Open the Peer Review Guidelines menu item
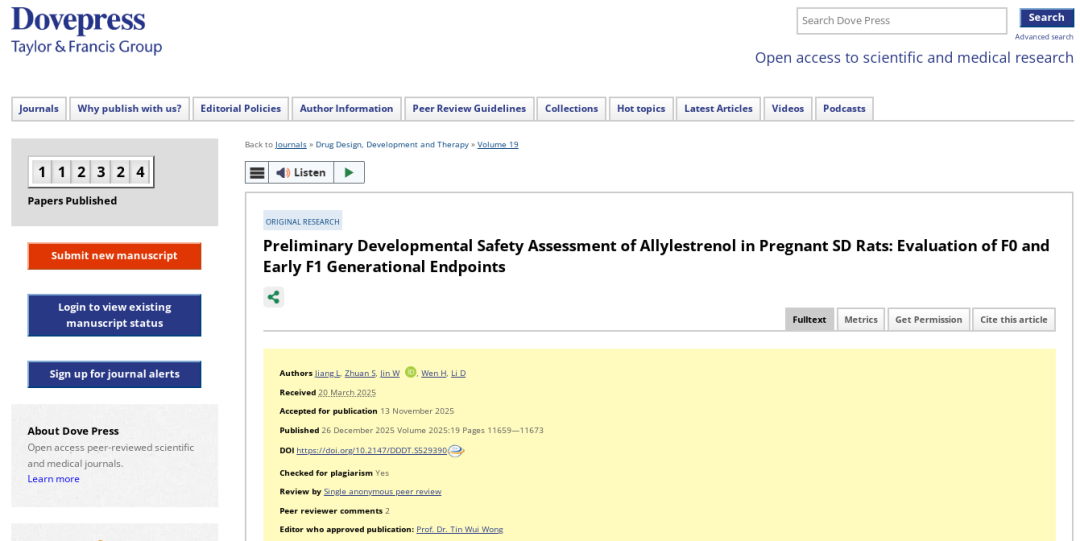This screenshot has height=541, width=1080. pyautogui.click(x=469, y=109)
